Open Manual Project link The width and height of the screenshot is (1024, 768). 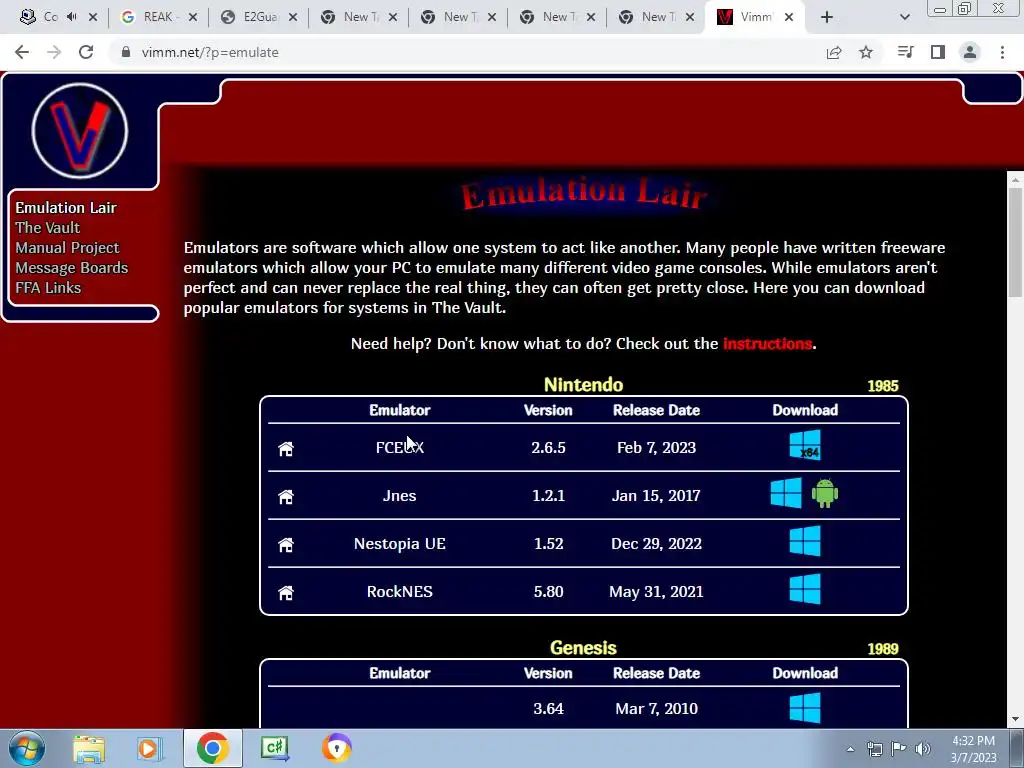pos(67,248)
